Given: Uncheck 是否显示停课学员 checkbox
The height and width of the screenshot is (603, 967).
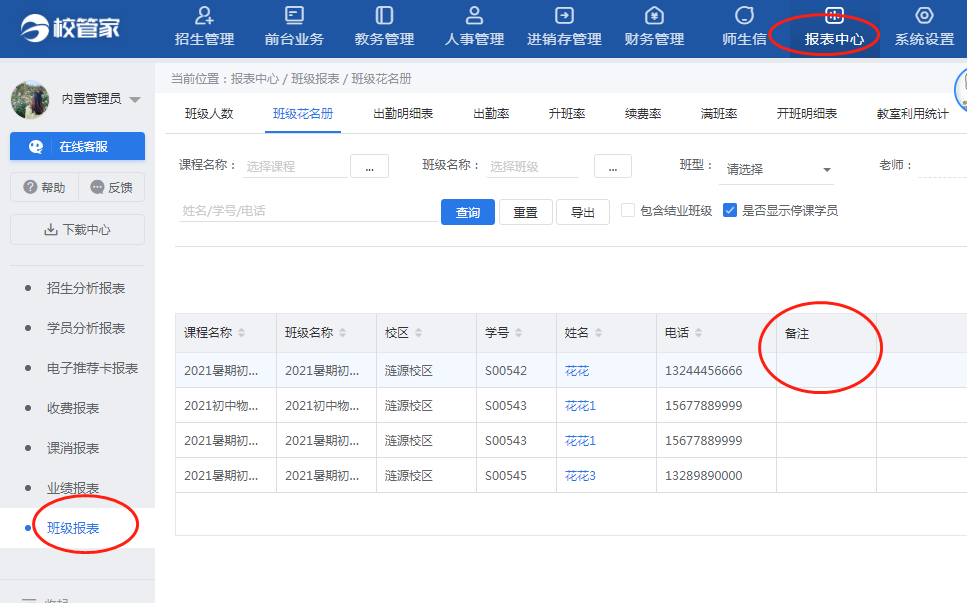Looking at the screenshot, I should [730, 210].
